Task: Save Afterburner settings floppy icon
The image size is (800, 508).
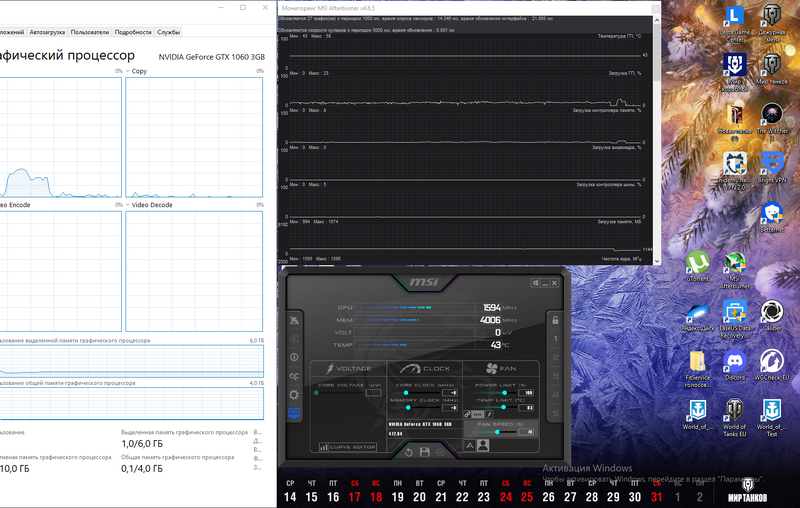Action: pos(424,452)
